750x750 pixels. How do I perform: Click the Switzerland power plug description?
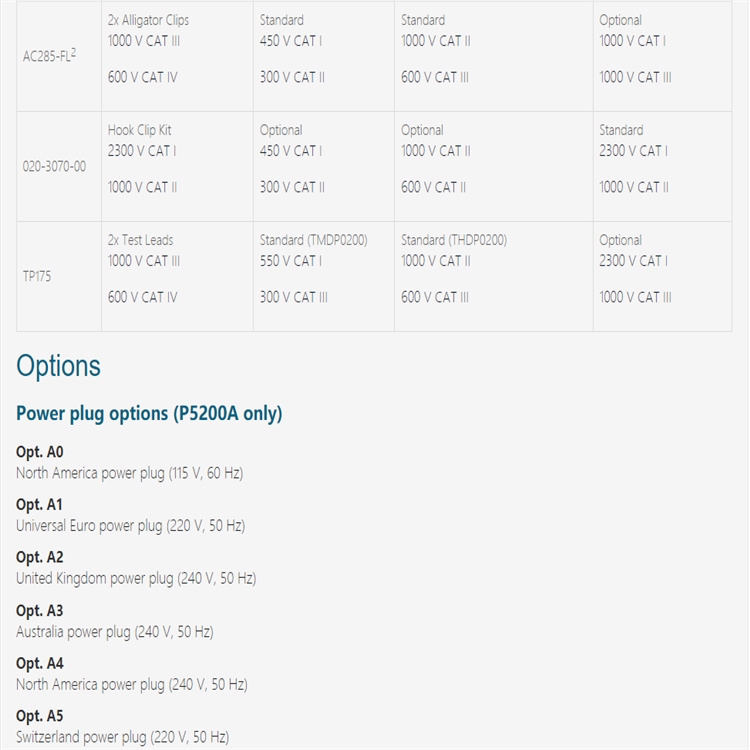(122, 738)
